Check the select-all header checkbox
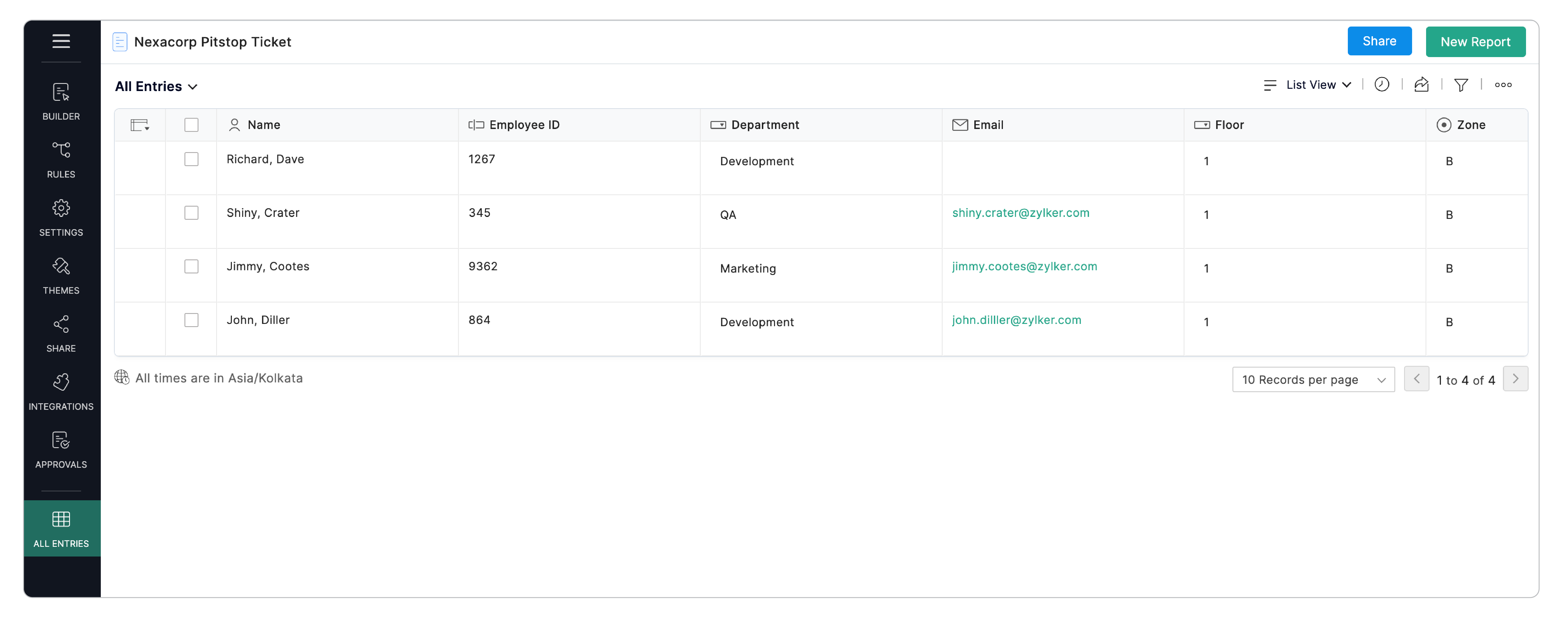1568x625 pixels. pyautogui.click(x=191, y=125)
